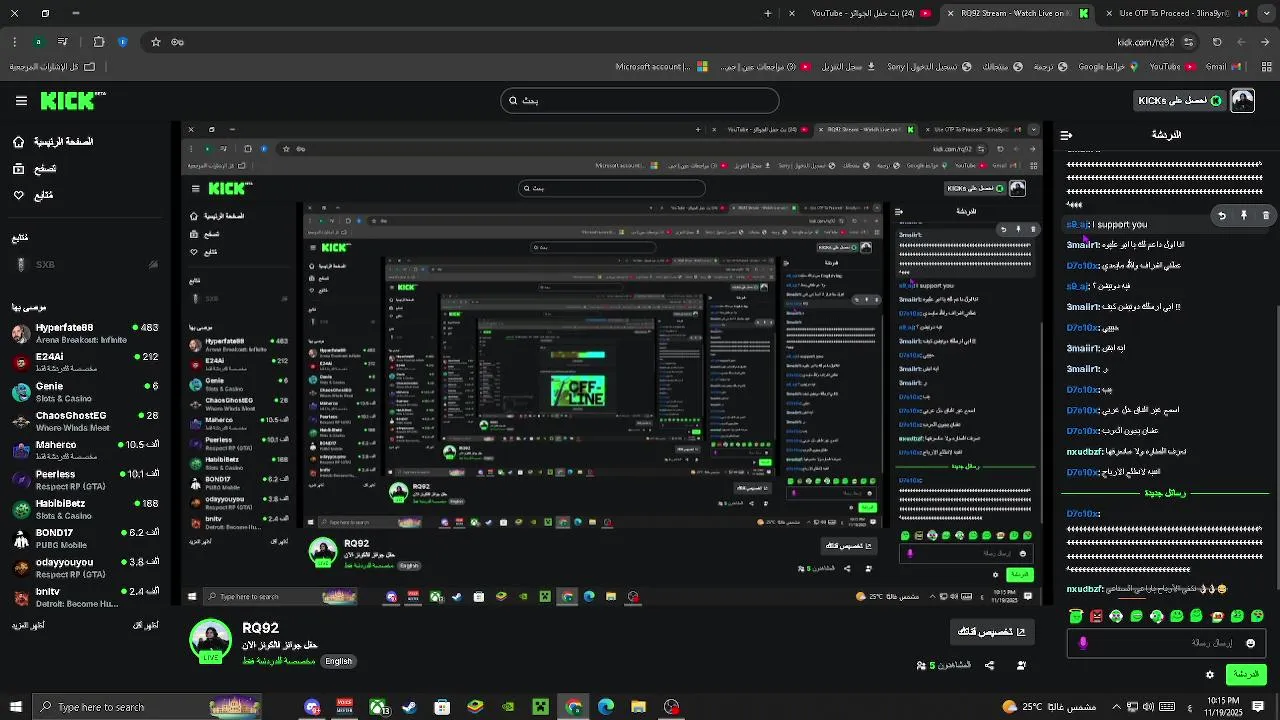Focus the send message chat input
1280x720 pixels.
pyautogui.click(x=1166, y=643)
